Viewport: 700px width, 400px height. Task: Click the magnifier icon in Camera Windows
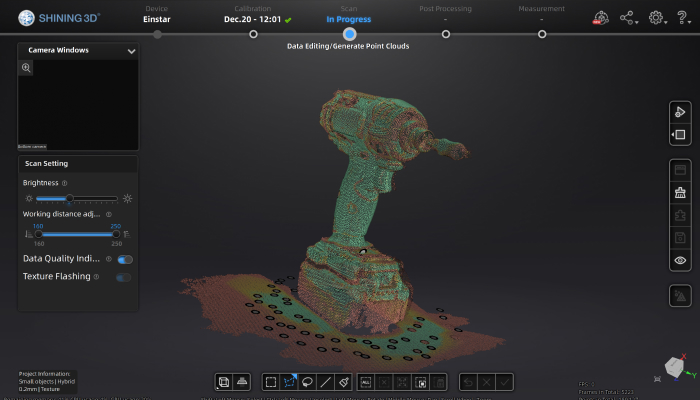(x=27, y=68)
